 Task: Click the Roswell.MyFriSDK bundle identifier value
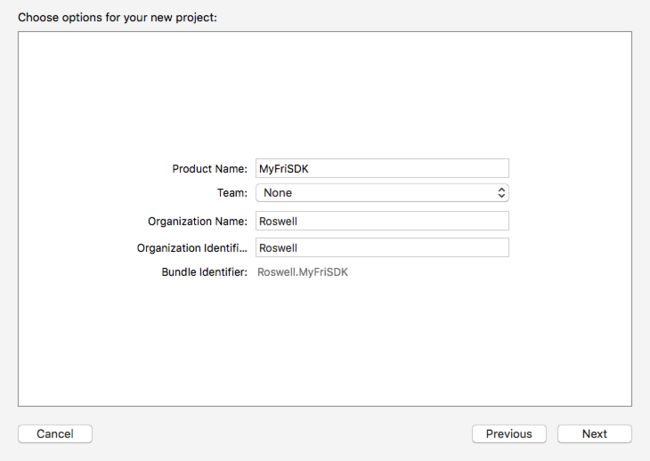(303, 272)
